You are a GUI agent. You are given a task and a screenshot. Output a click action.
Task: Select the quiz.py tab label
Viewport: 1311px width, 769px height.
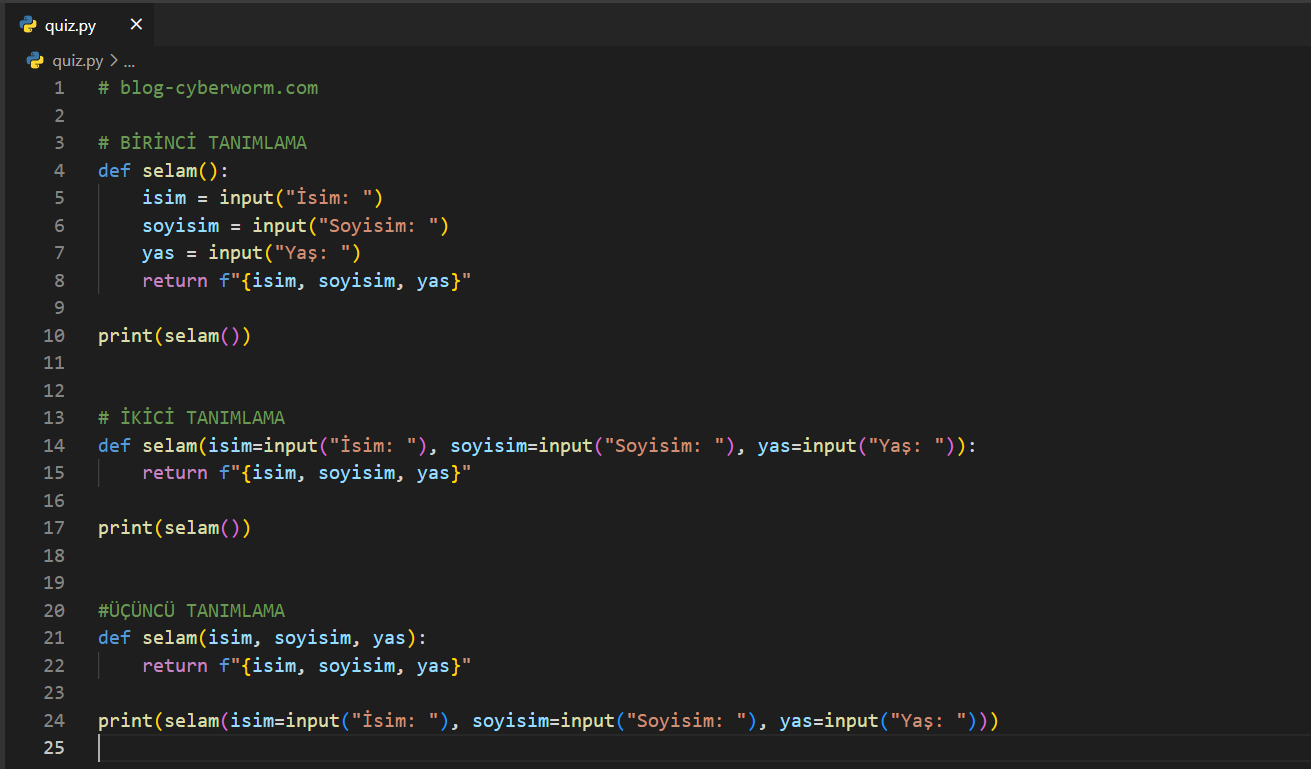[70, 26]
